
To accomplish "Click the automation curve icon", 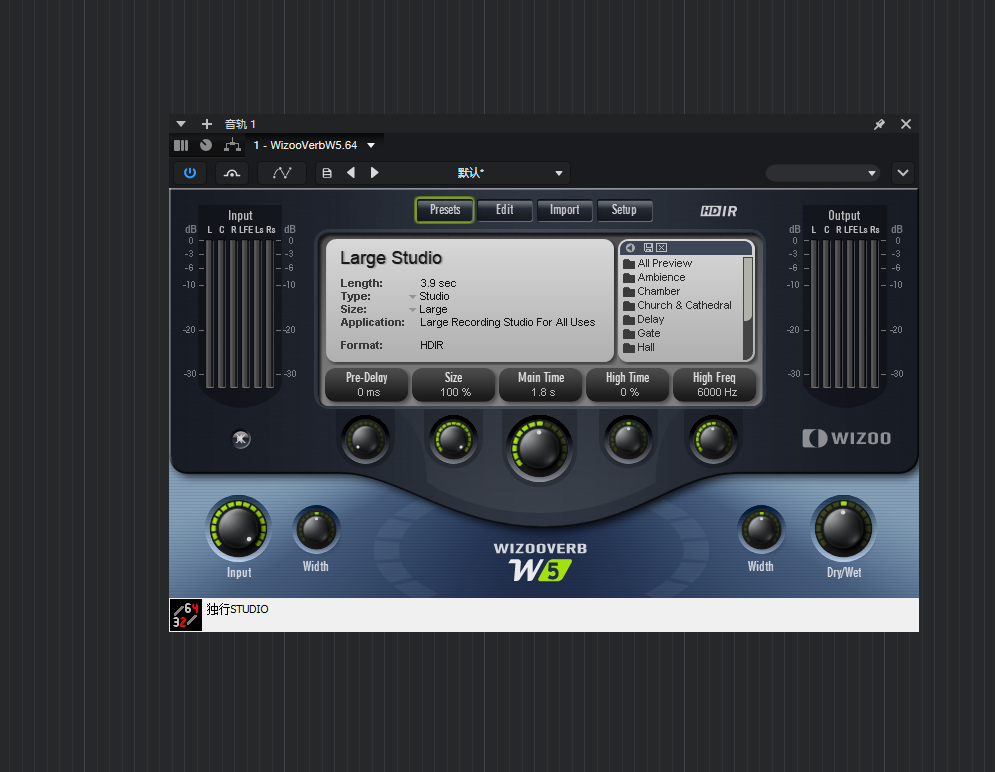I will click(282, 173).
